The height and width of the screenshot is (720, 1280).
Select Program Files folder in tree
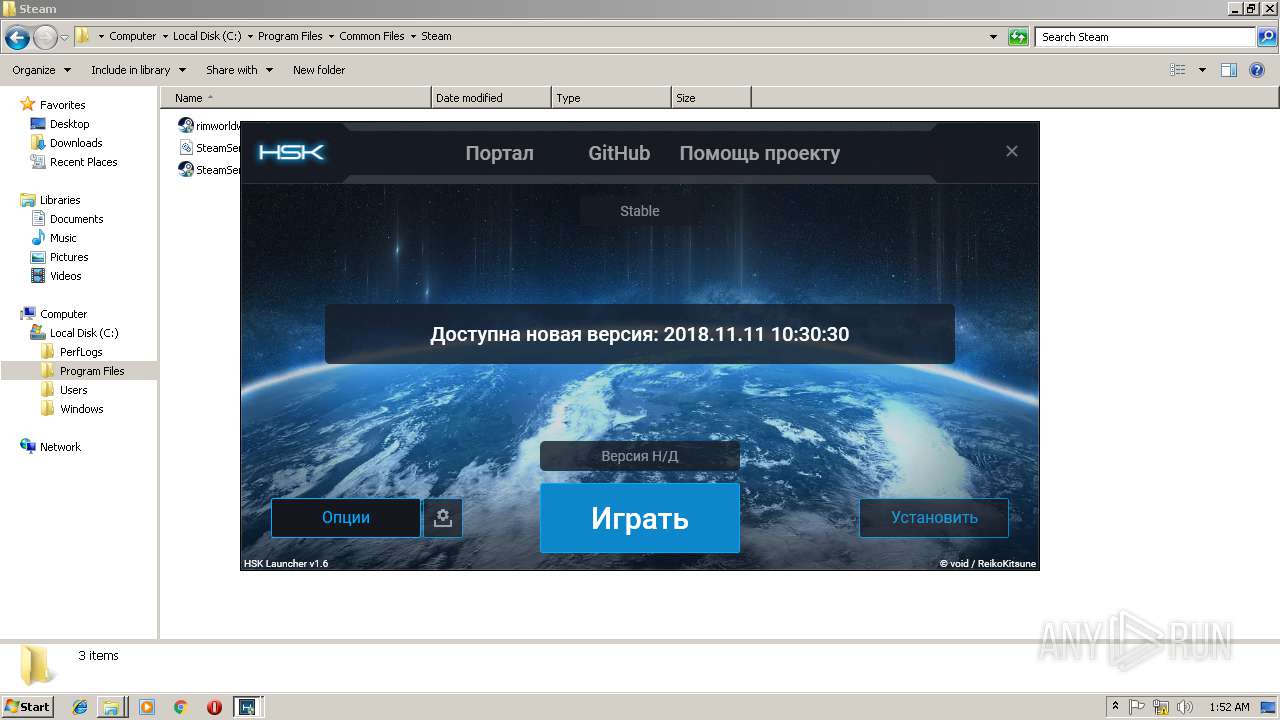click(x=92, y=371)
